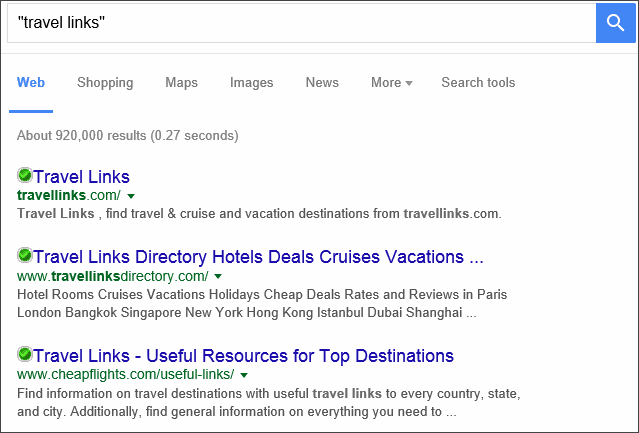The image size is (639, 433).
Task: Switch to the Shopping tab
Action: (x=105, y=82)
